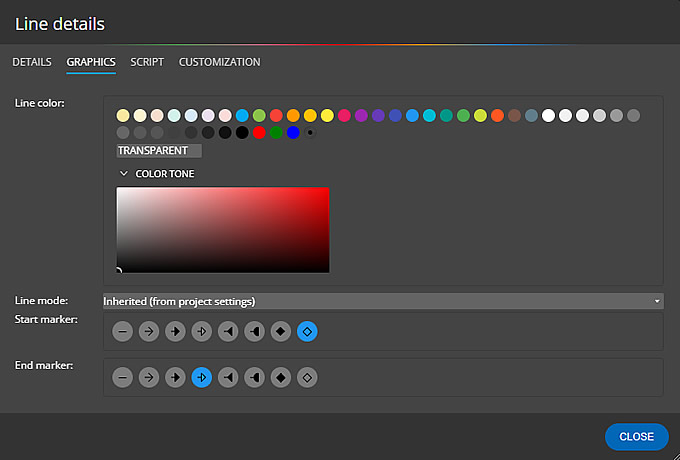Collapse the COLOR TONE section chevron

click(x=124, y=174)
